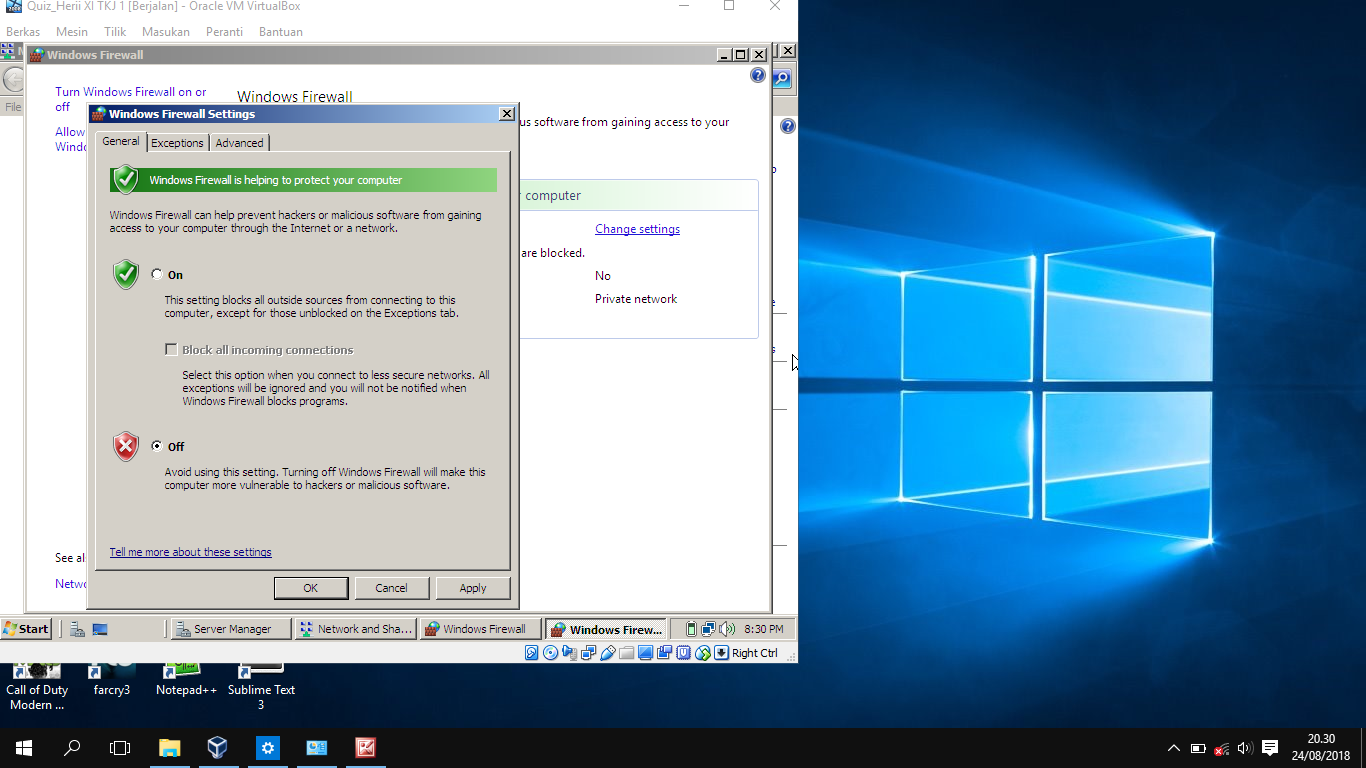Click the shared folders icon in VirtualBox status bar

pos(627,653)
